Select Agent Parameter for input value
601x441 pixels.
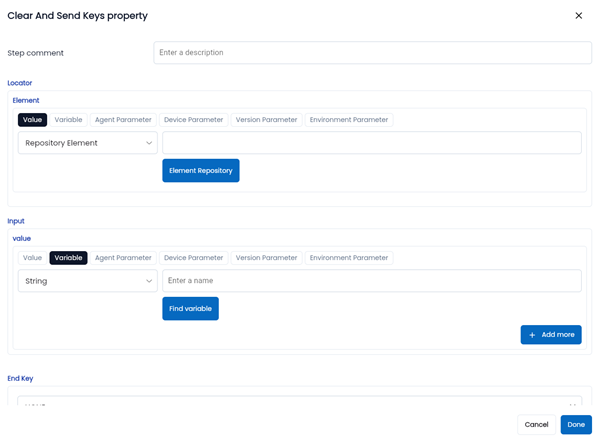click(x=123, y=258)
